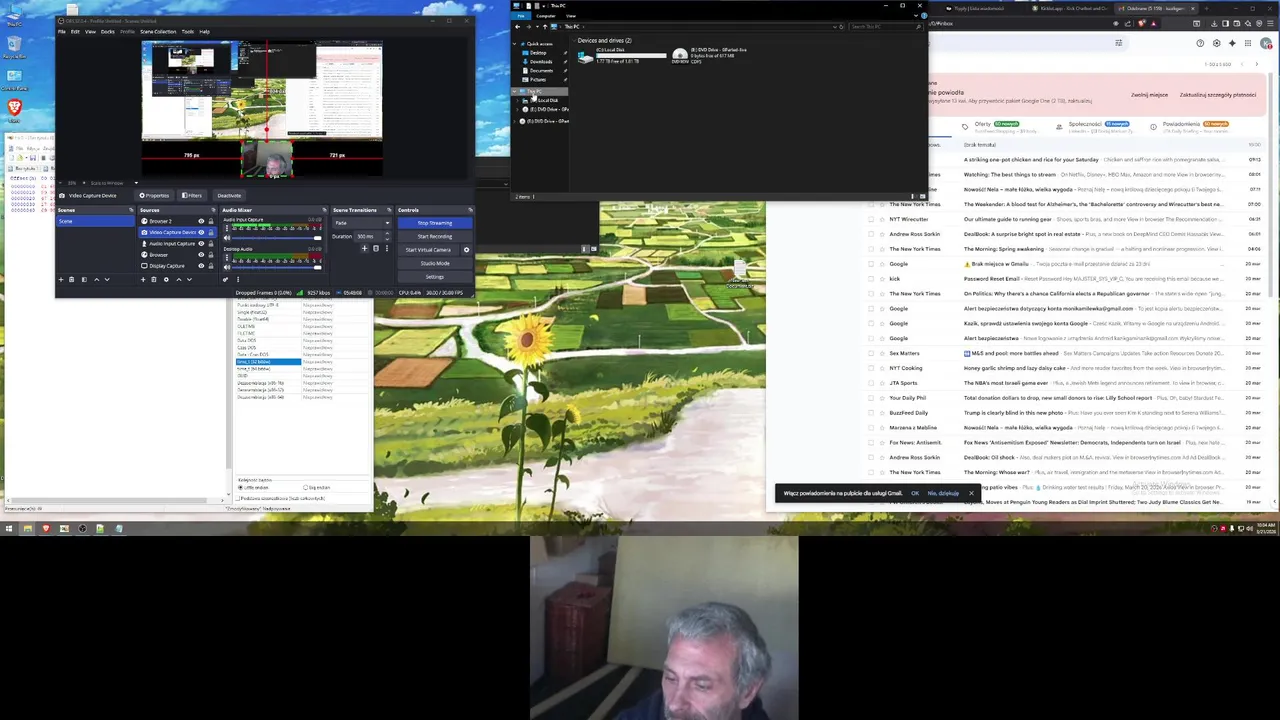Image resolution: width=1280 pixels, height=720 pixels.
Task: Open Brave downloads icon in toolbar
Action: pyautogui.click(x=1214, y=24)
